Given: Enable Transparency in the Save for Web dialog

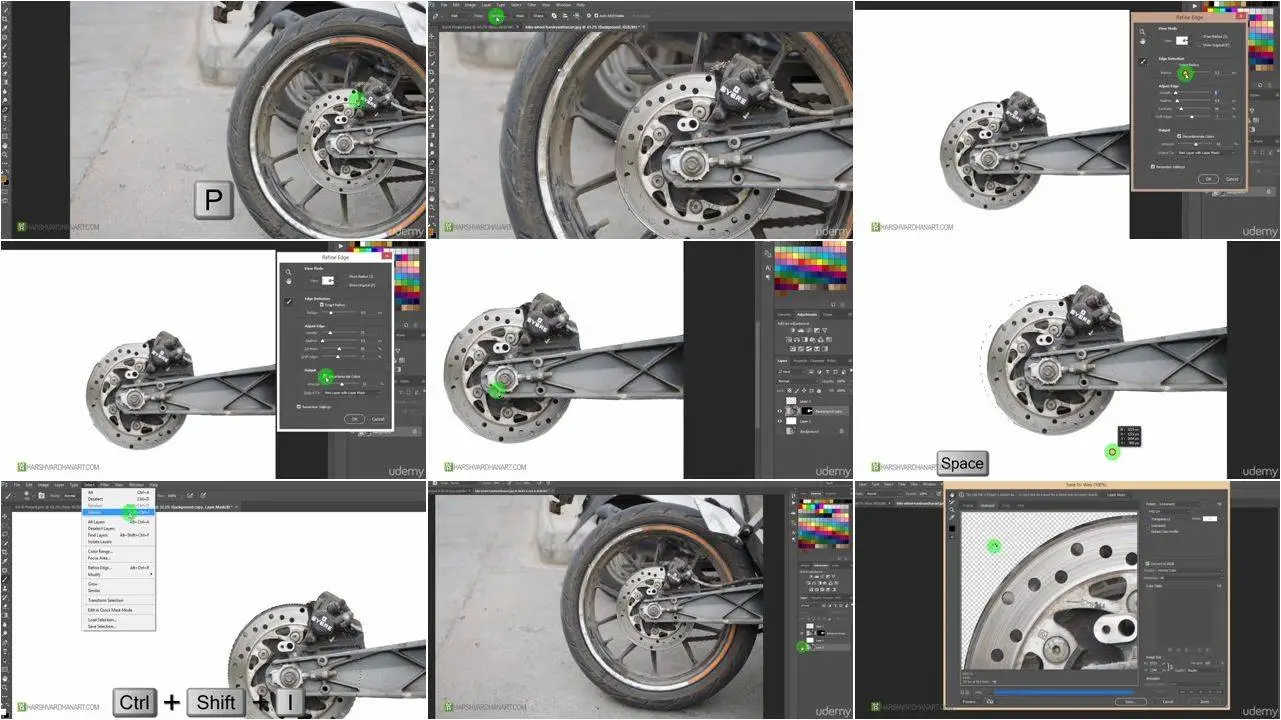Looking at the screenshot, I should (x=1148, y=519).
